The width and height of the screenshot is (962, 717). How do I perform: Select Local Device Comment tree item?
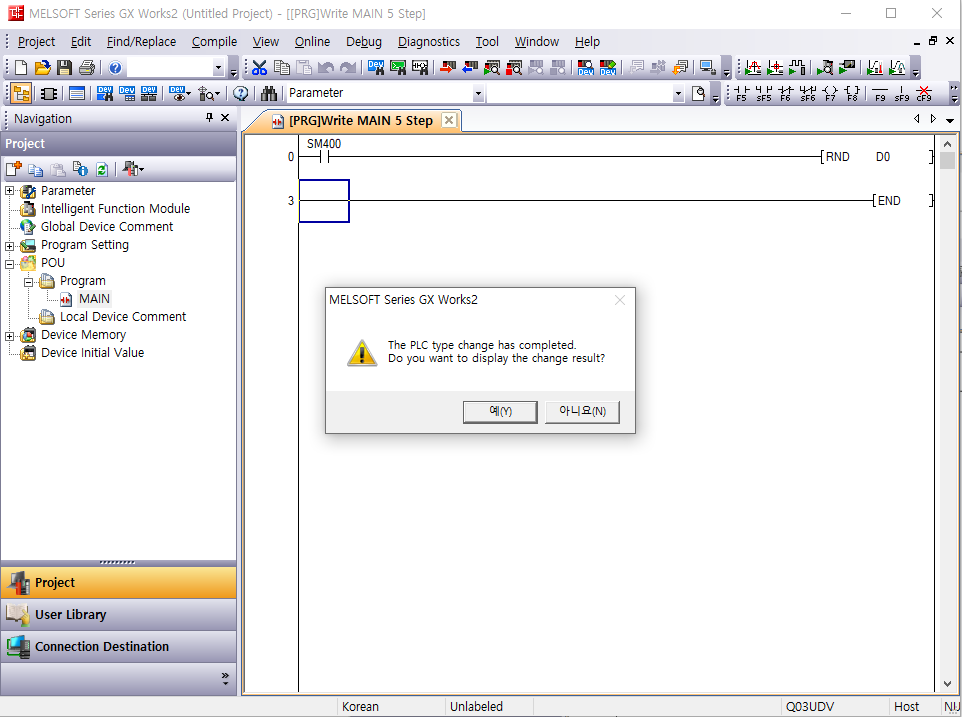[x=123, y=316]
